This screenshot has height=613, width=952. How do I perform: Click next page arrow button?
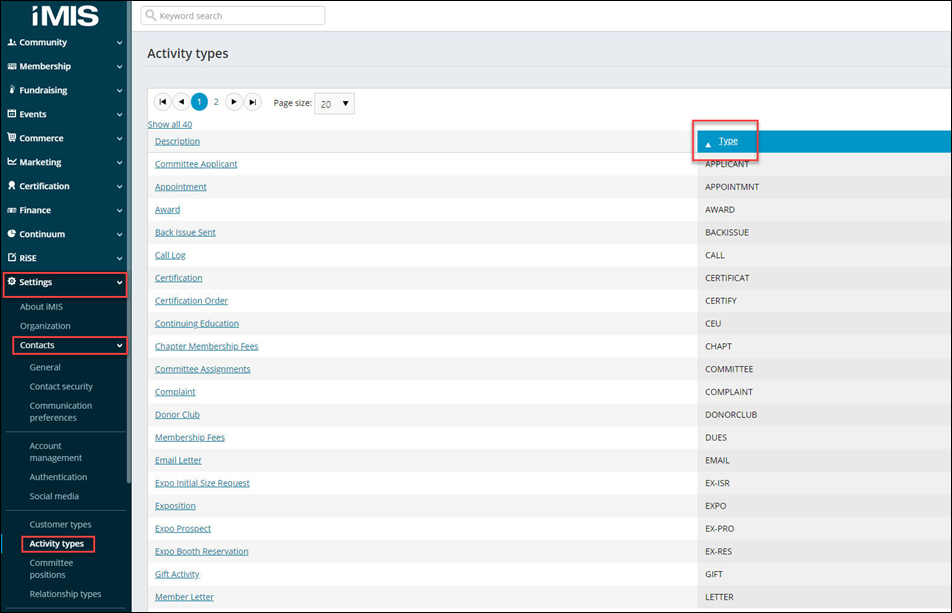(x=234, y=102)
